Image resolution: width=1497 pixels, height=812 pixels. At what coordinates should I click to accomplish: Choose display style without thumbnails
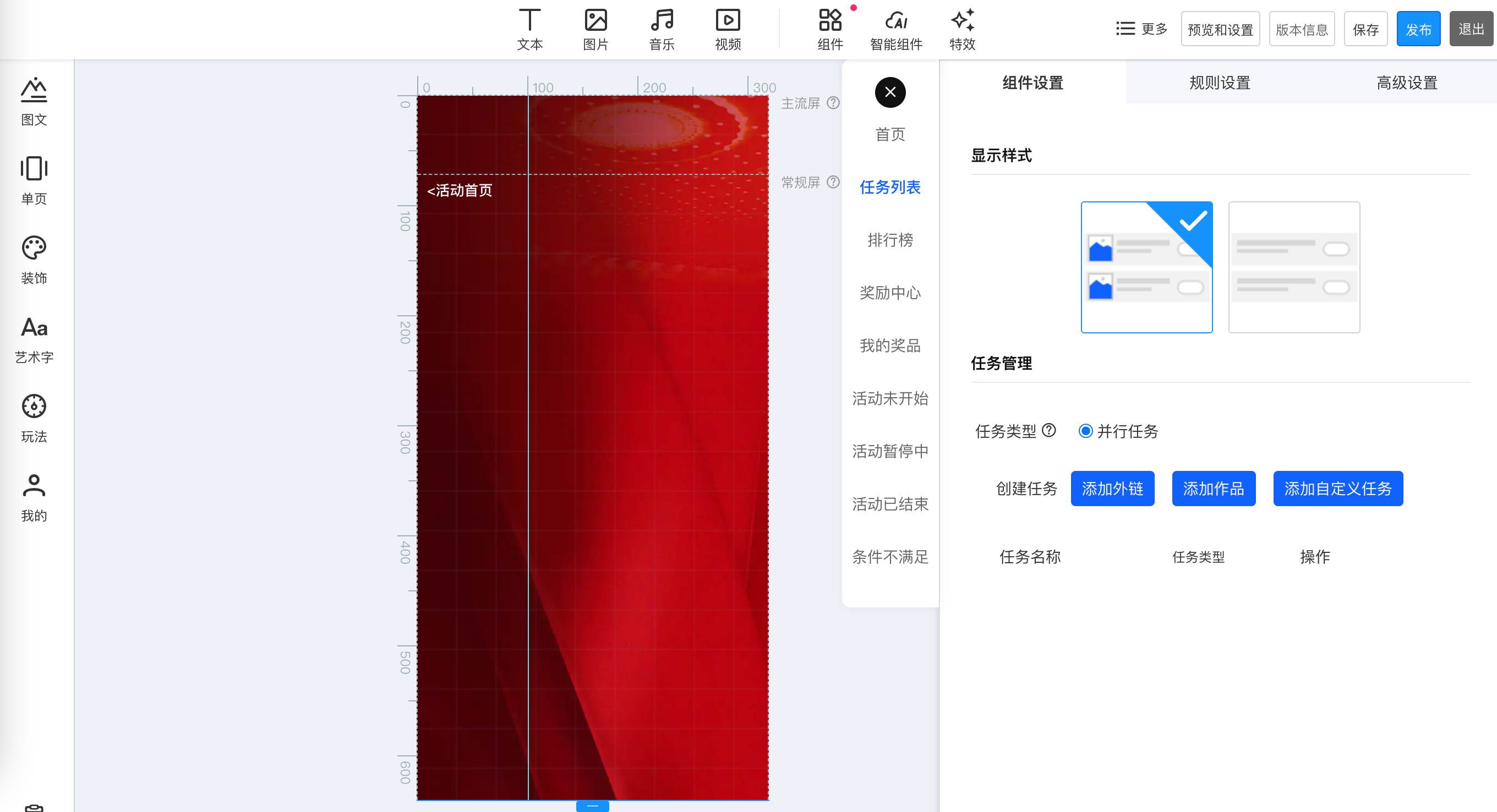click(x=1293, y=267)
